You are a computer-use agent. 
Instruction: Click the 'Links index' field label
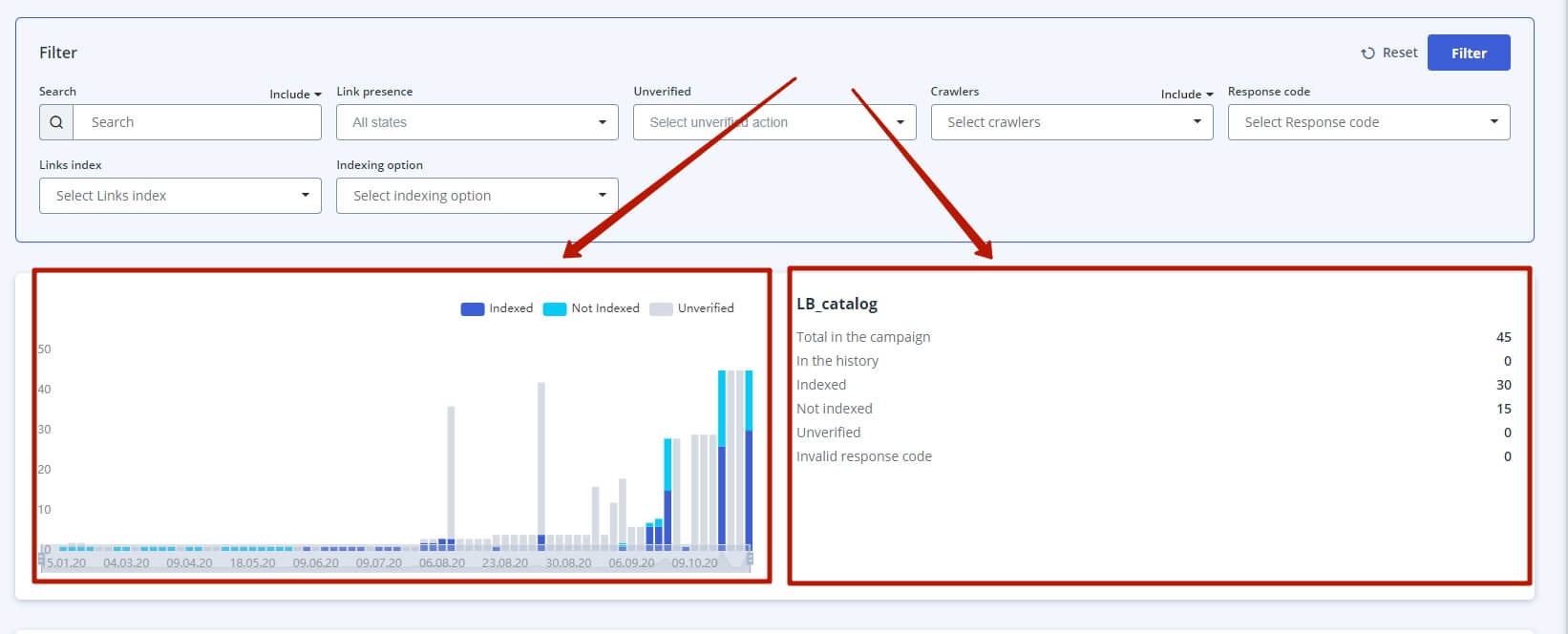71,165
